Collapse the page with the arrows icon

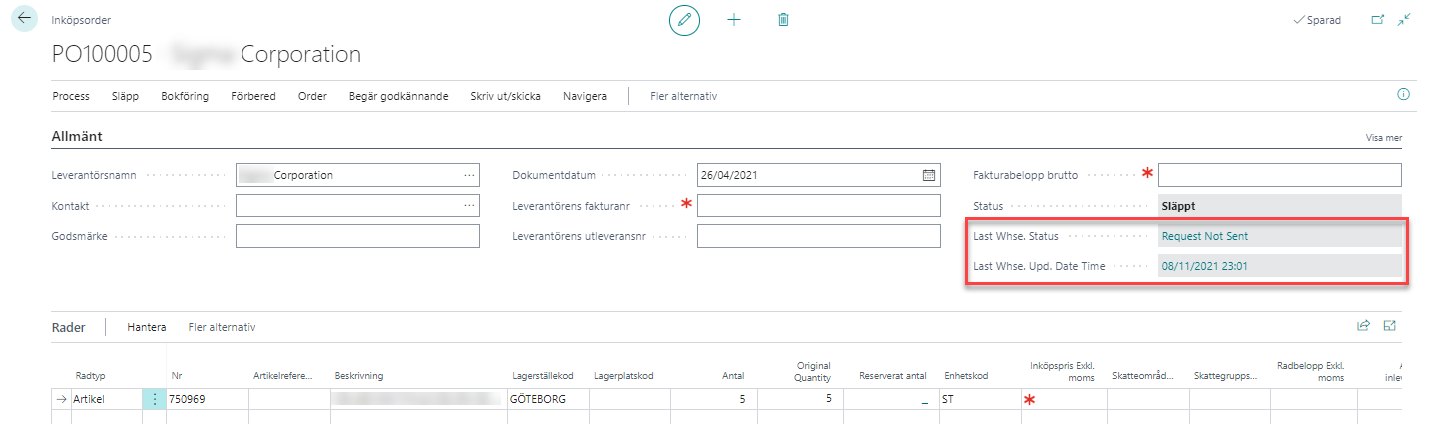pos(1404,19)
